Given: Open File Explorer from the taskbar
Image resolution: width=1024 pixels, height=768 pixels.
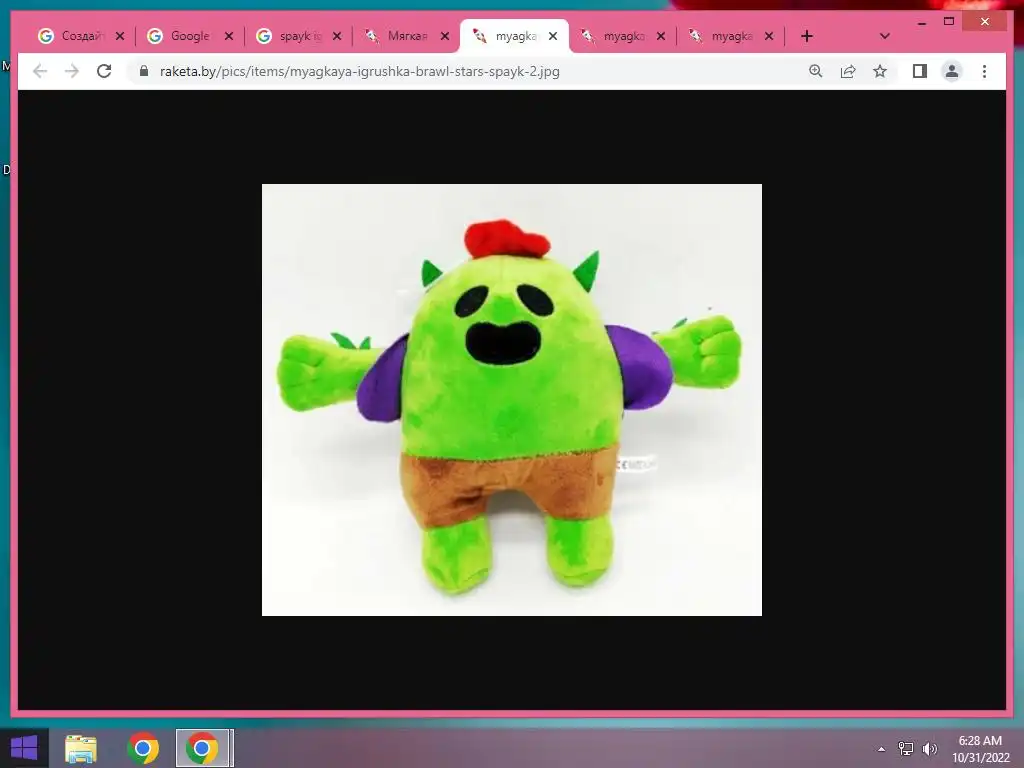Looking at the screenshot, I should tap(80, 748).
